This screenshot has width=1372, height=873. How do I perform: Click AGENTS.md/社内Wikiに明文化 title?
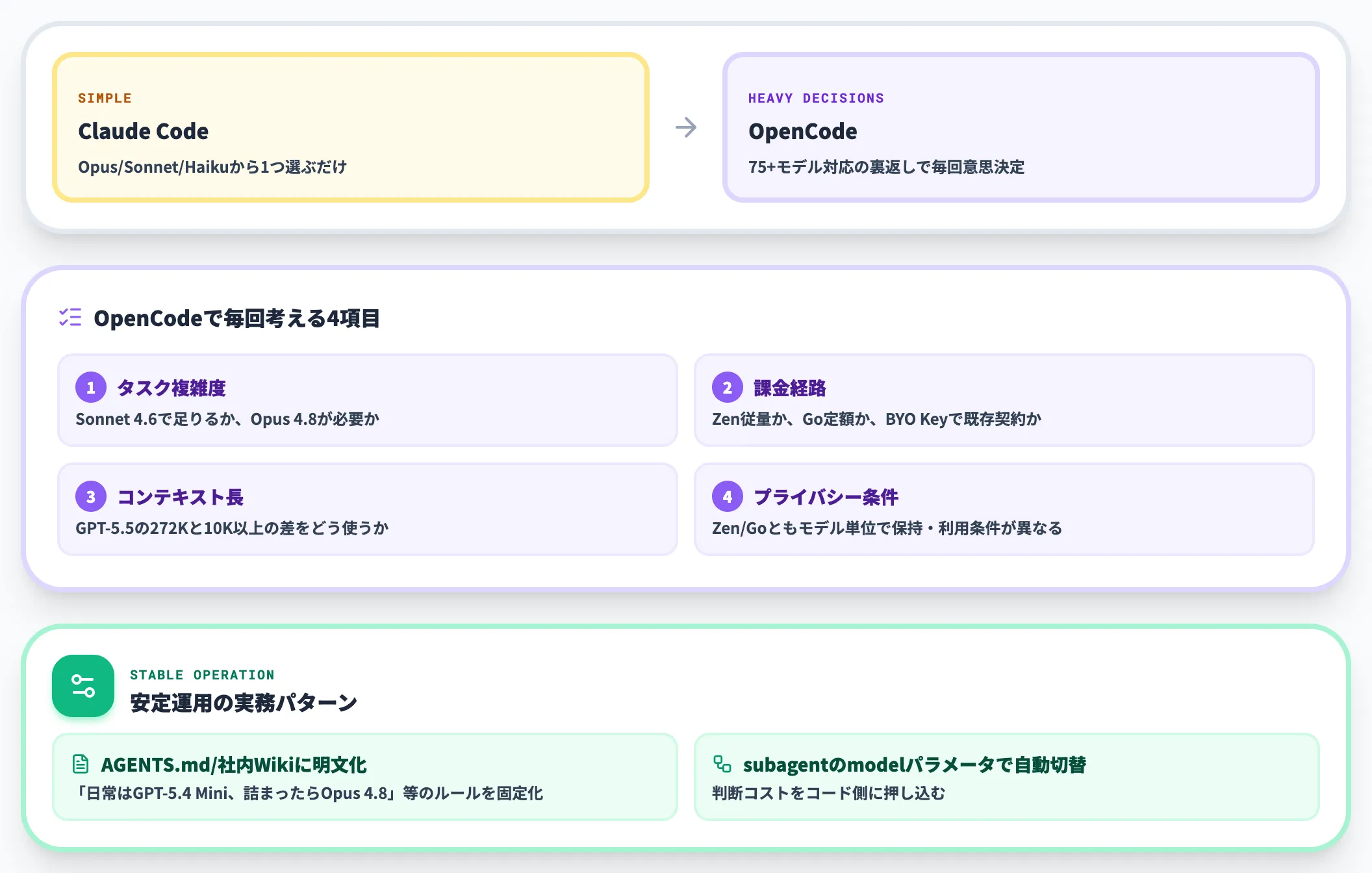pyautogui.click(x=234, y=765)
